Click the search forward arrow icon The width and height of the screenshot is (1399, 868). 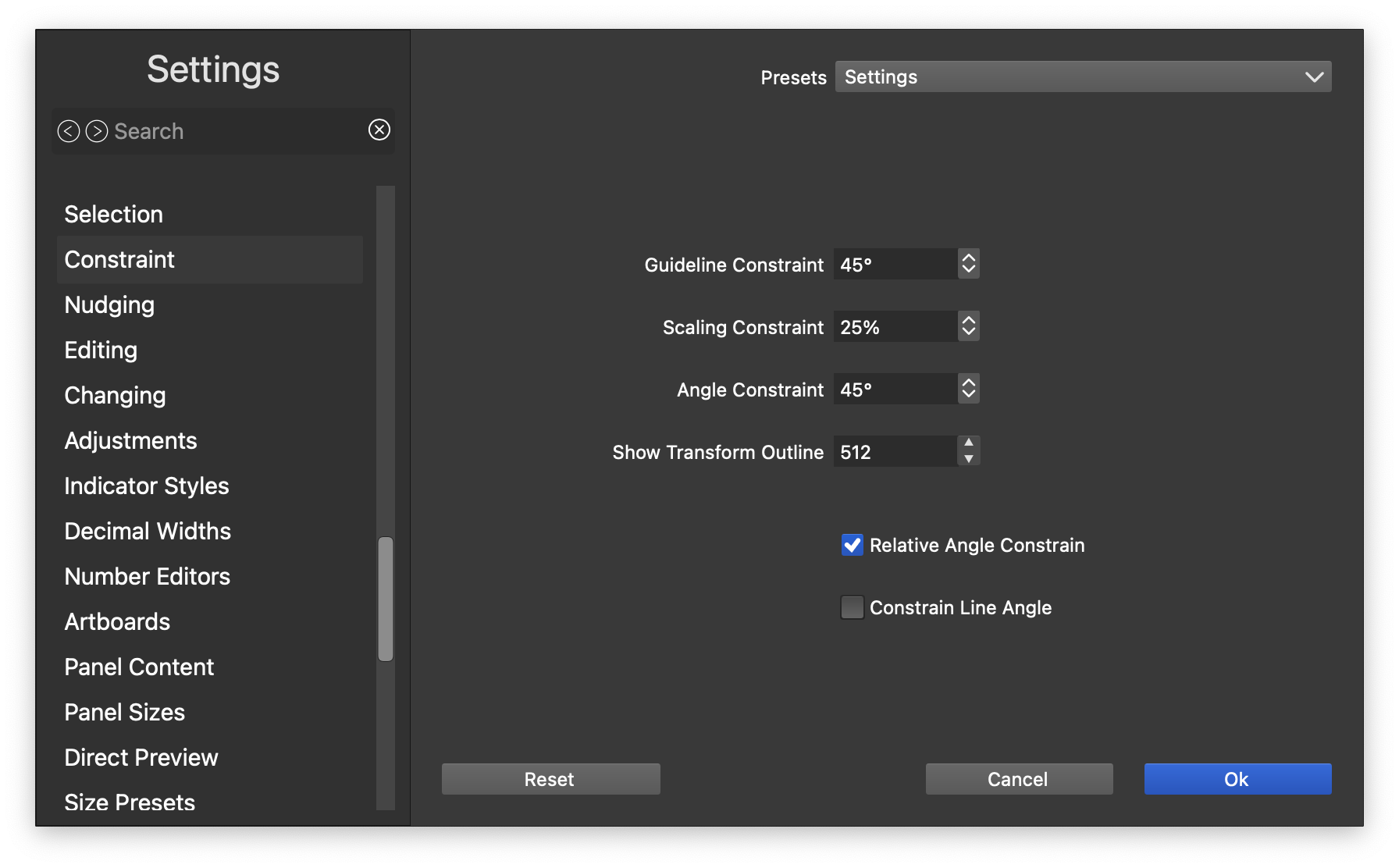[x=97, y=131]
